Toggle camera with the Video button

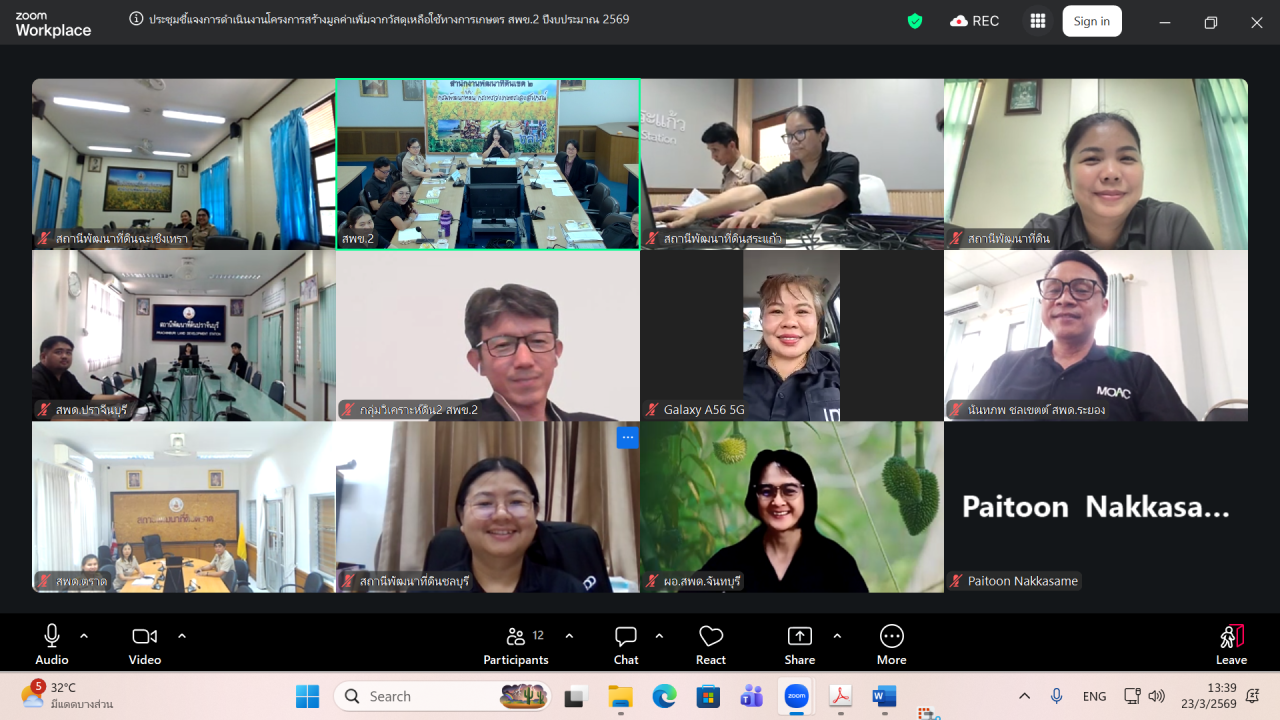[x=145, y=644]
